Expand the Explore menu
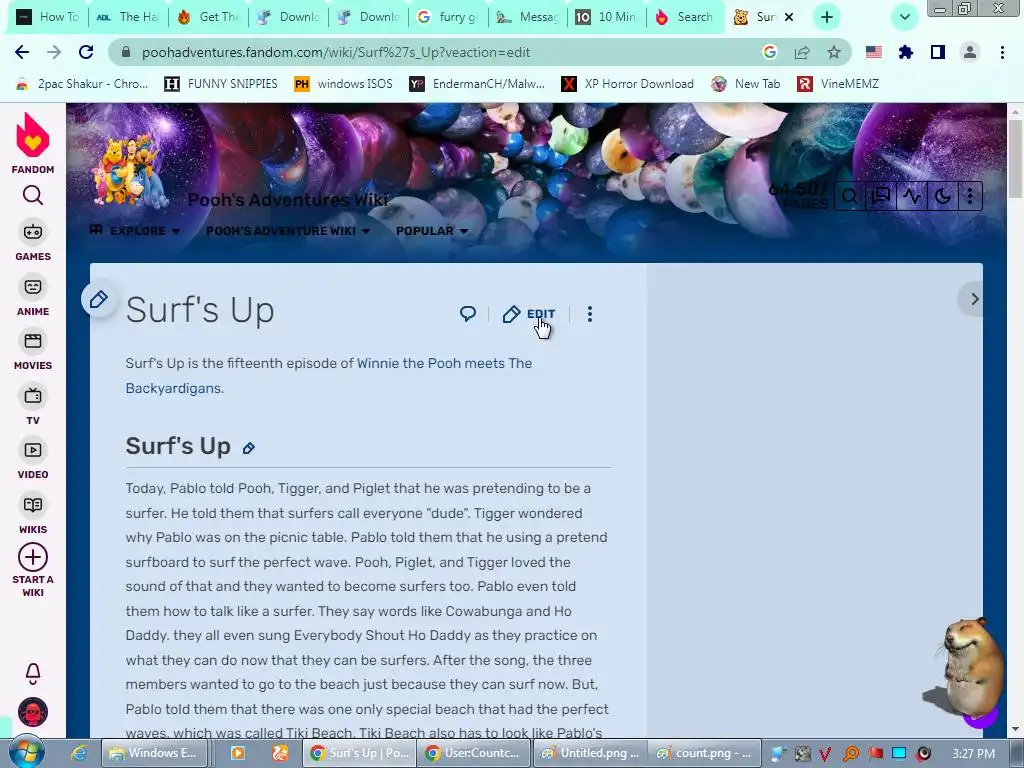This screenshot has height=768, width=1024. click(135, 231)
